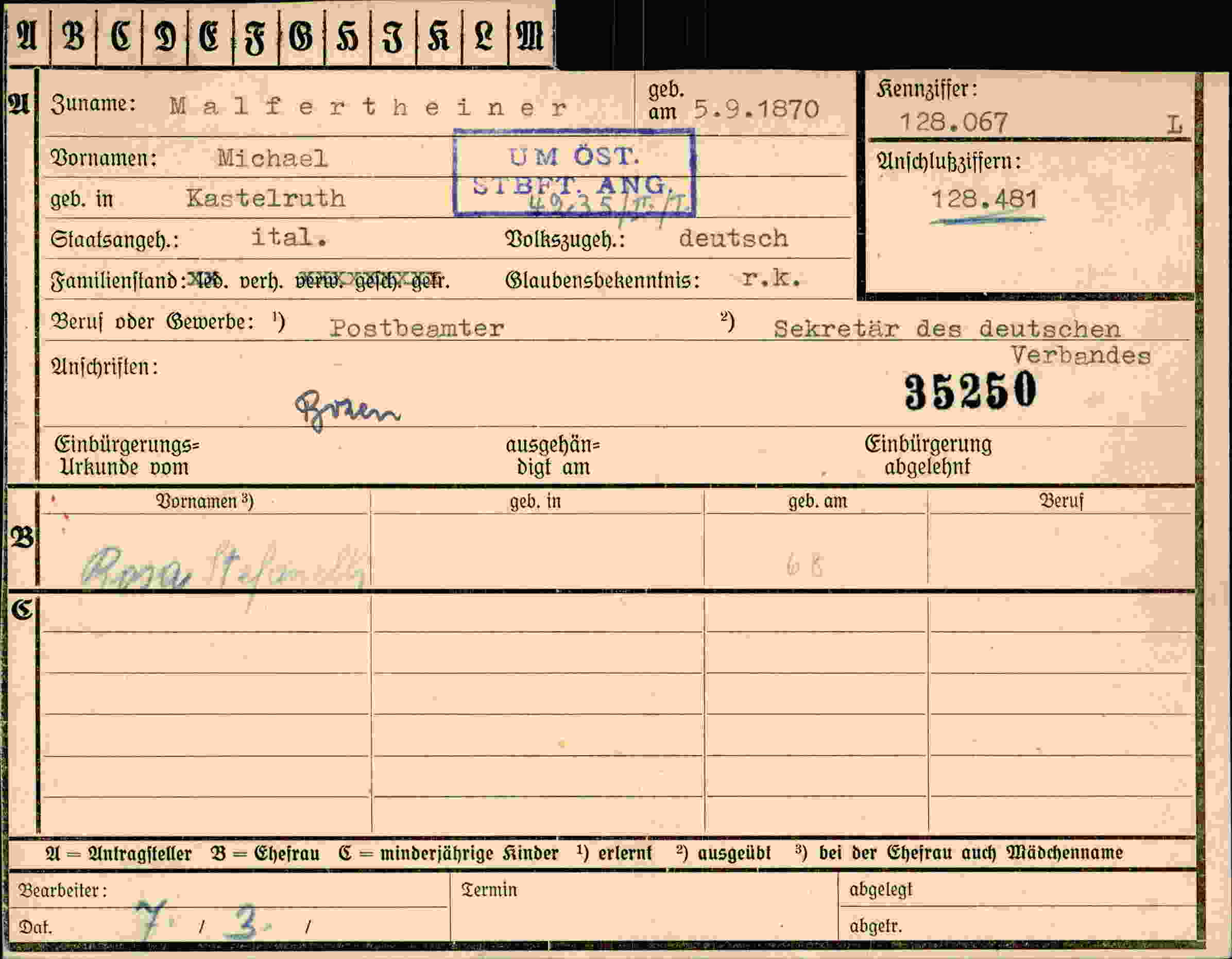
Task: Click the ethnicity value deutsch
Action: tap(733, 238)
